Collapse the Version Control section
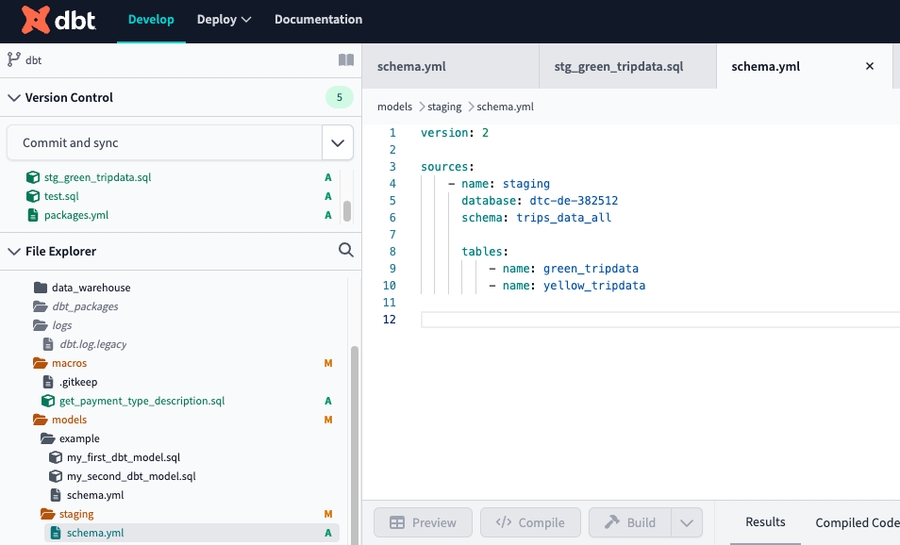Screen dimensions: 900x545 pyautogui.click(x=14, y=98)
